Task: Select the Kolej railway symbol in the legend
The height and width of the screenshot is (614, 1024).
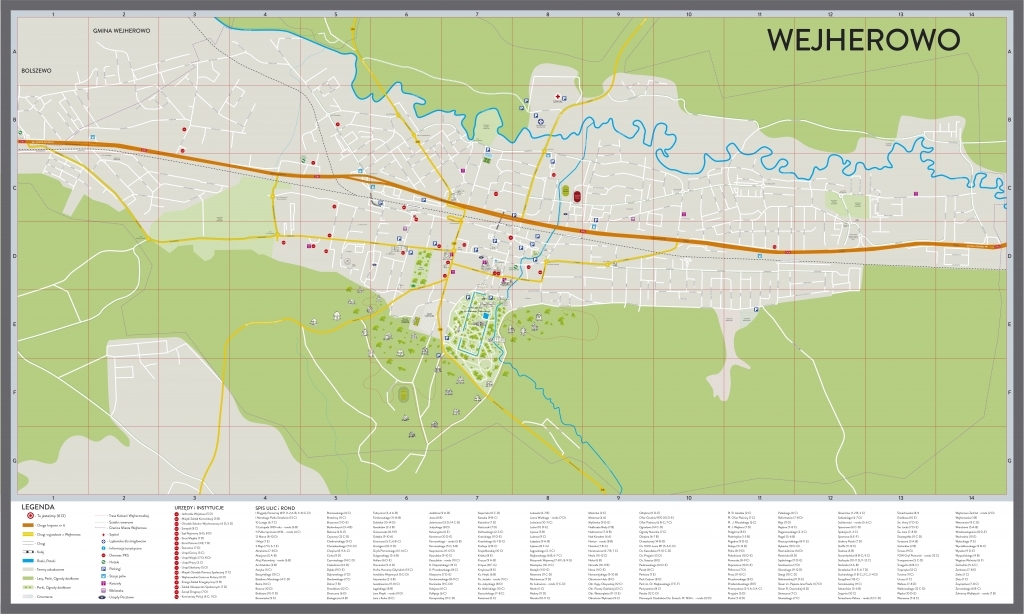Action: 30,551
